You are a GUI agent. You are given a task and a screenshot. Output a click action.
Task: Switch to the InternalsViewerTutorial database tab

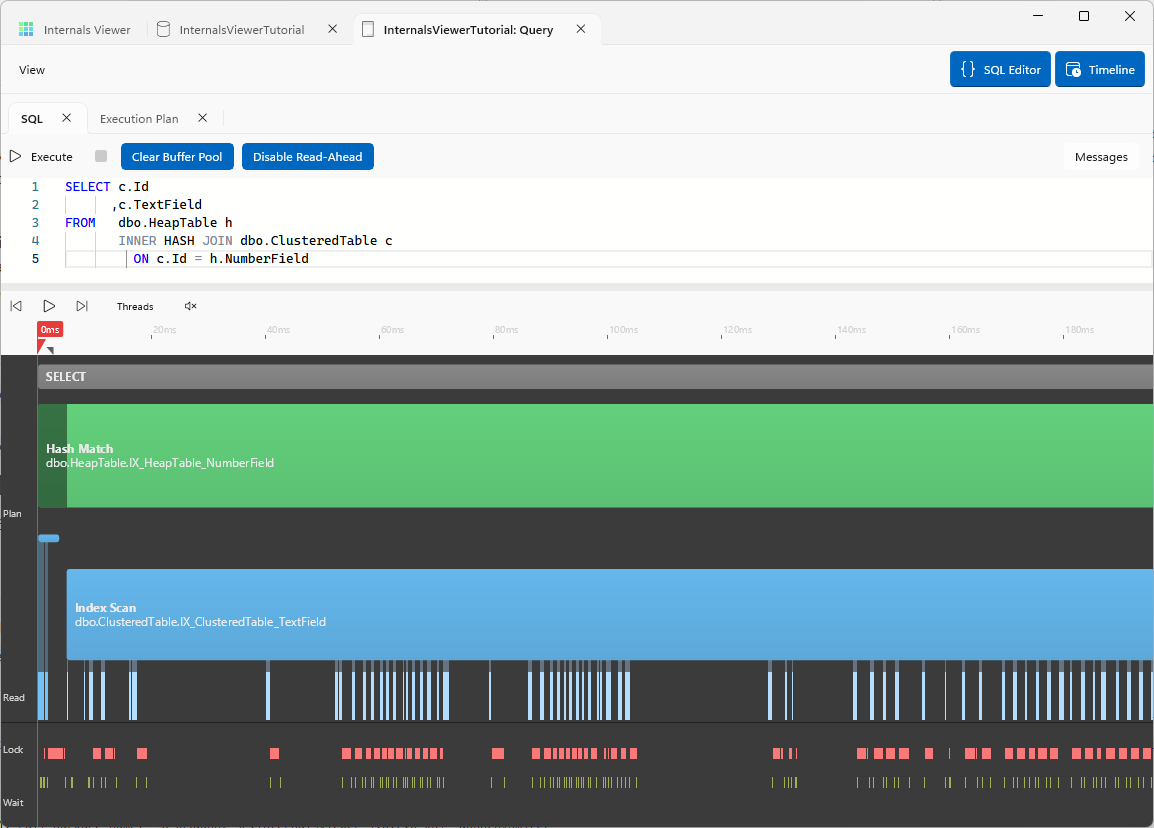click(241, 29)
